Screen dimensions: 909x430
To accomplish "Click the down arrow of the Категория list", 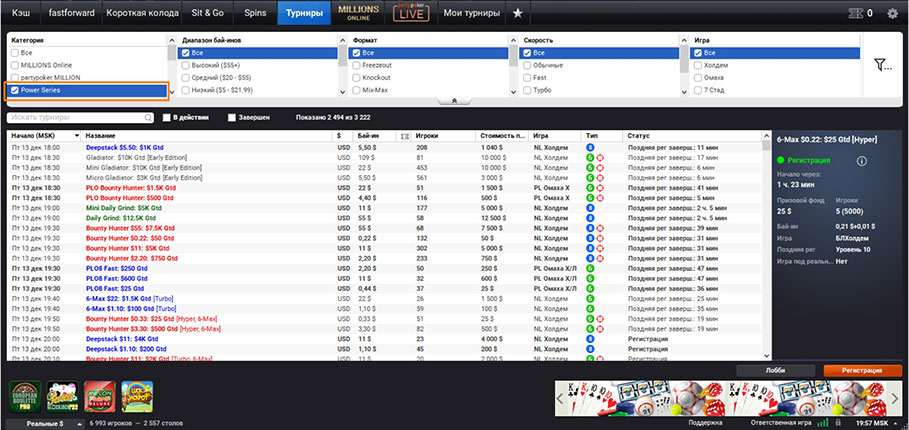I will pos(172,91).
